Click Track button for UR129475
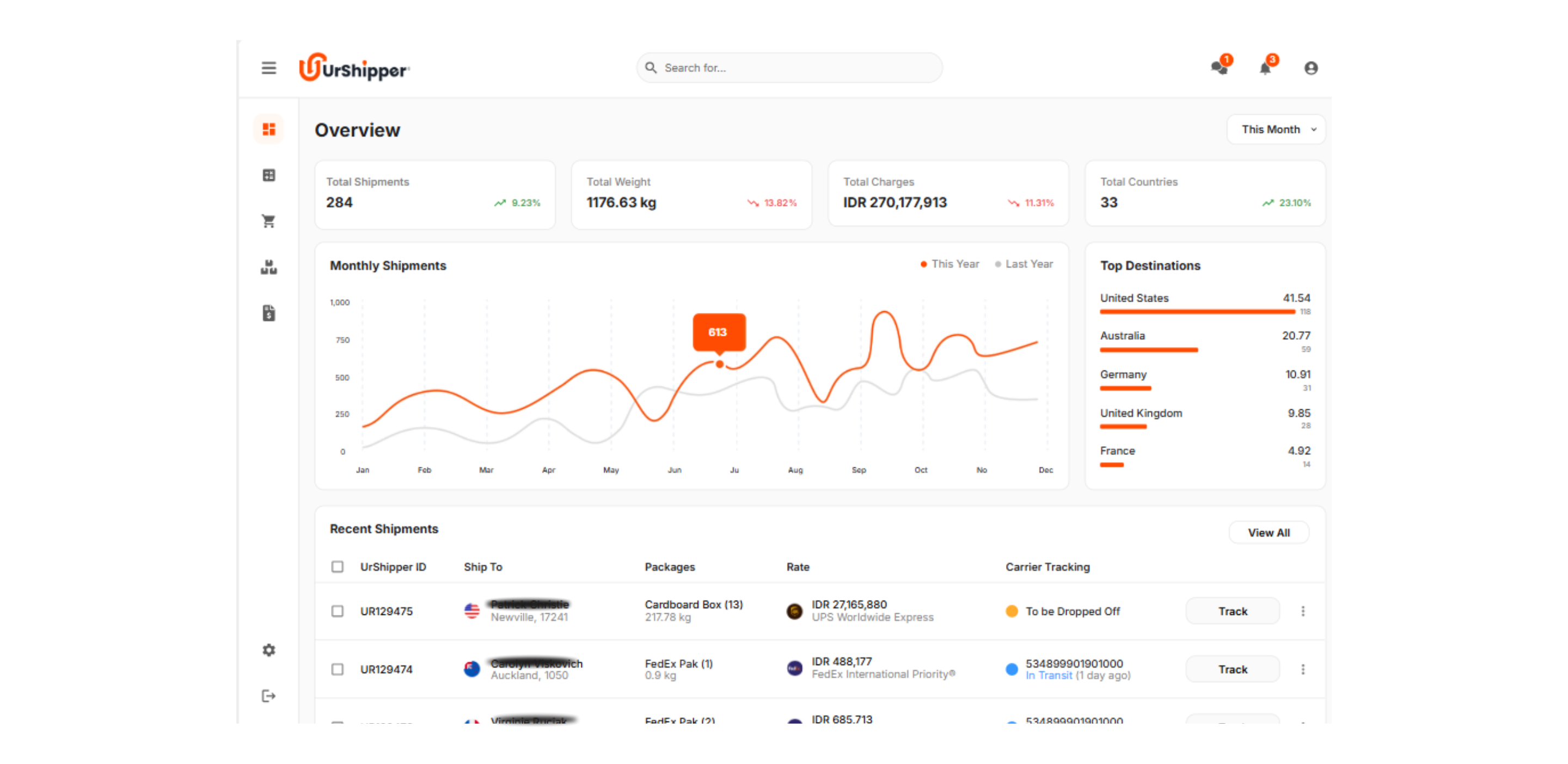This screenshot has height=764, width=1568. (1232, 611)
